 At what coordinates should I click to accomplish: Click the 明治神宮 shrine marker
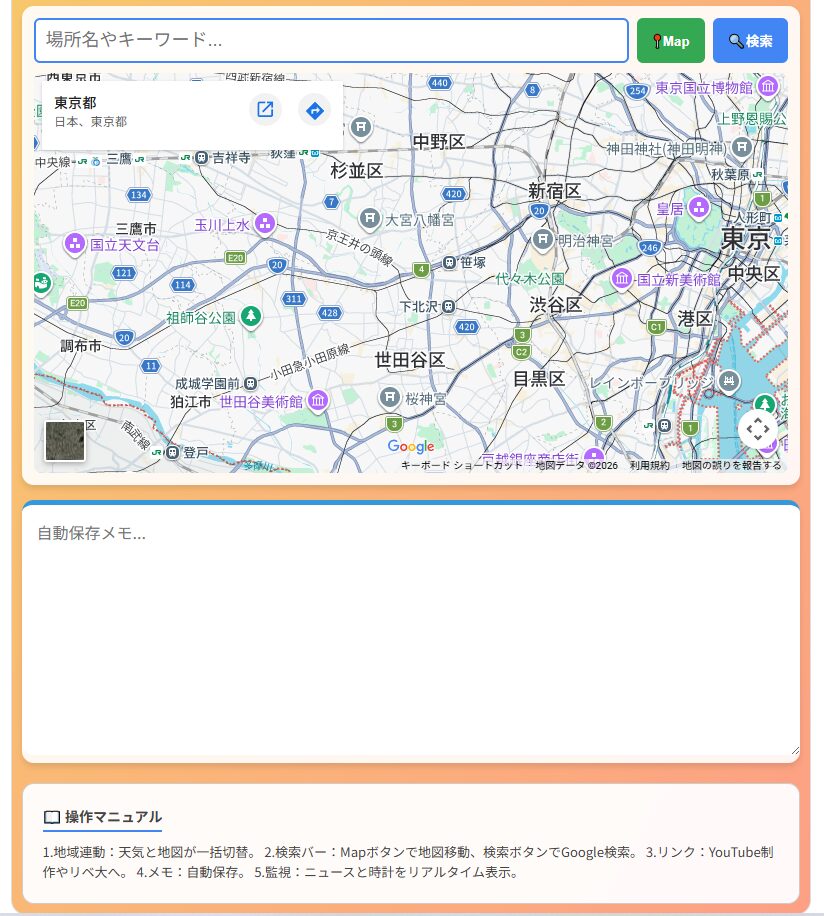542,240
